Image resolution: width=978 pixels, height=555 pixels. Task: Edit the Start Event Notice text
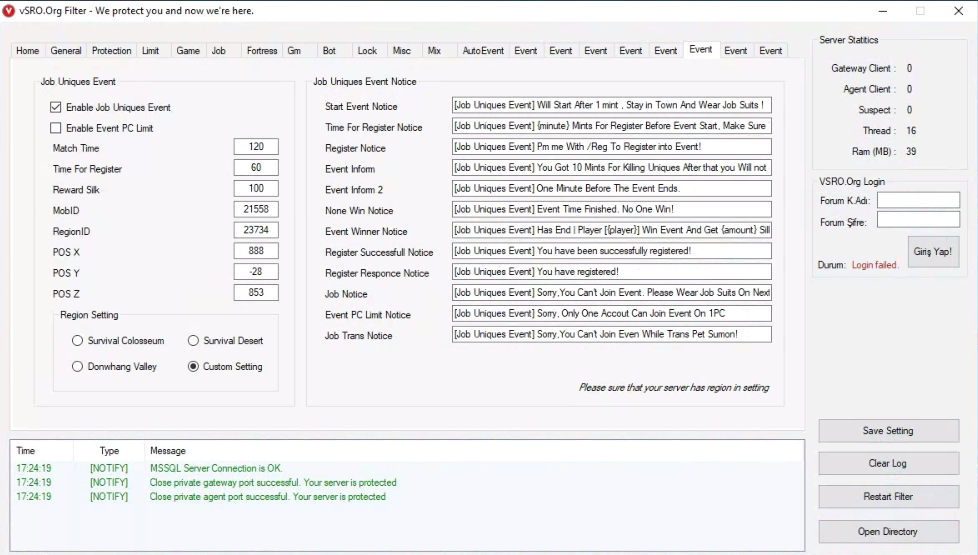612,105
